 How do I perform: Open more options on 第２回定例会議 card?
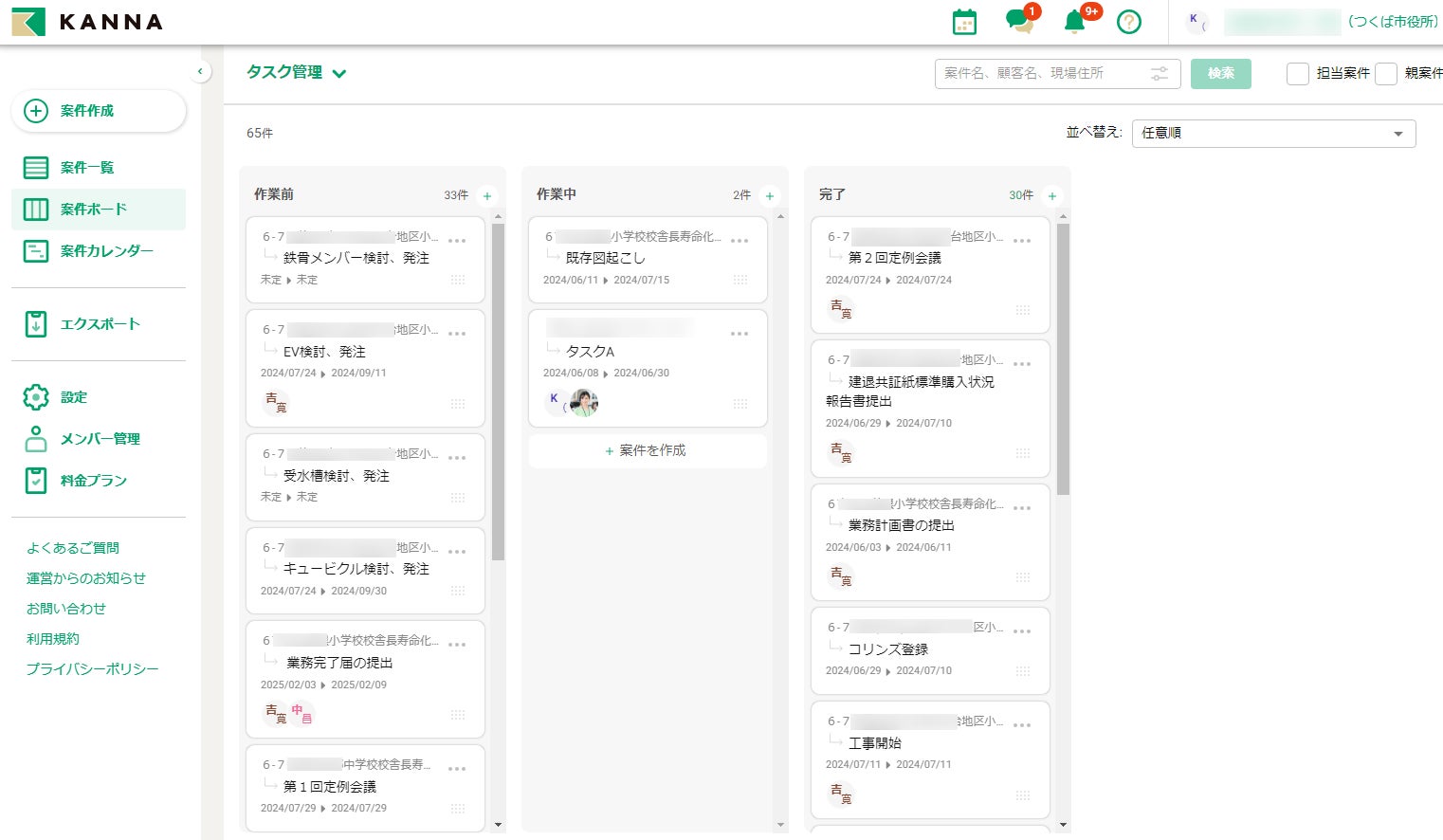(1022, 241)
